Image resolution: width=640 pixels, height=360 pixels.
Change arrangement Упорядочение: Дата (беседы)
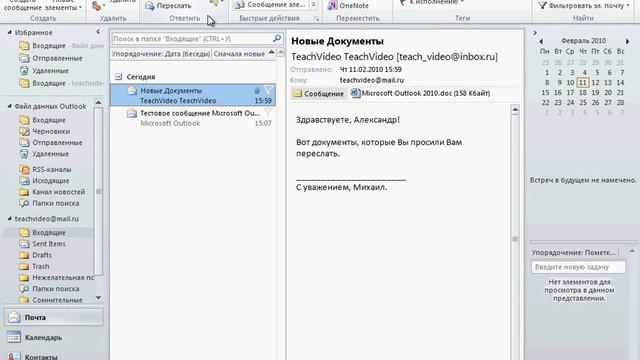(161, 54)
